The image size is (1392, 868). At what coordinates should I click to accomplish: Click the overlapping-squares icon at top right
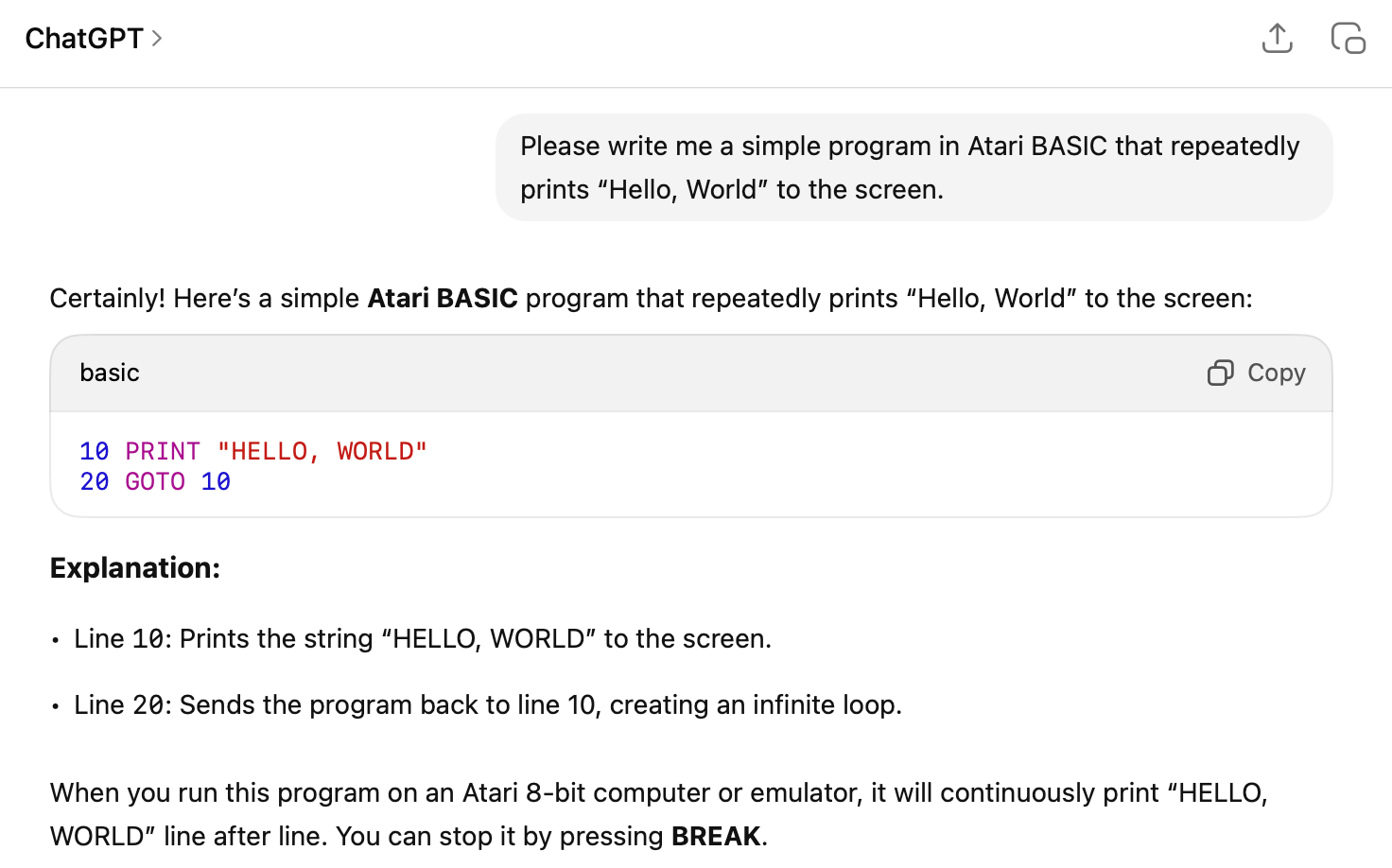point(1347,38)
